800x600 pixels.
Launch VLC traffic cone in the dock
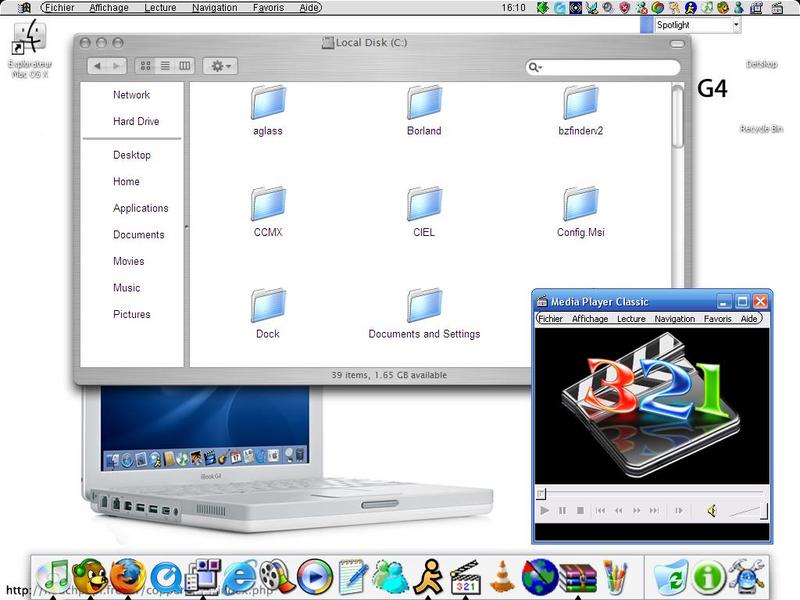503,577
